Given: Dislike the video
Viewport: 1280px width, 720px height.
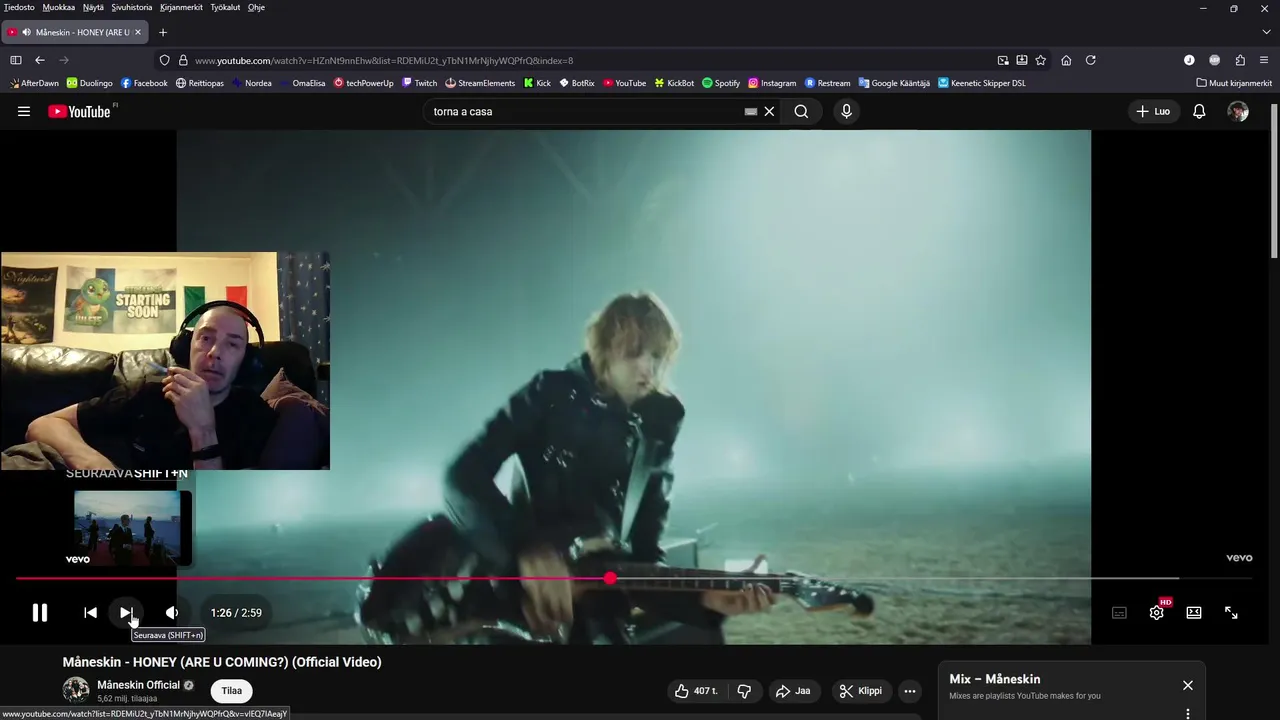Looking at the screenshot, I should (x=744, y=691).
